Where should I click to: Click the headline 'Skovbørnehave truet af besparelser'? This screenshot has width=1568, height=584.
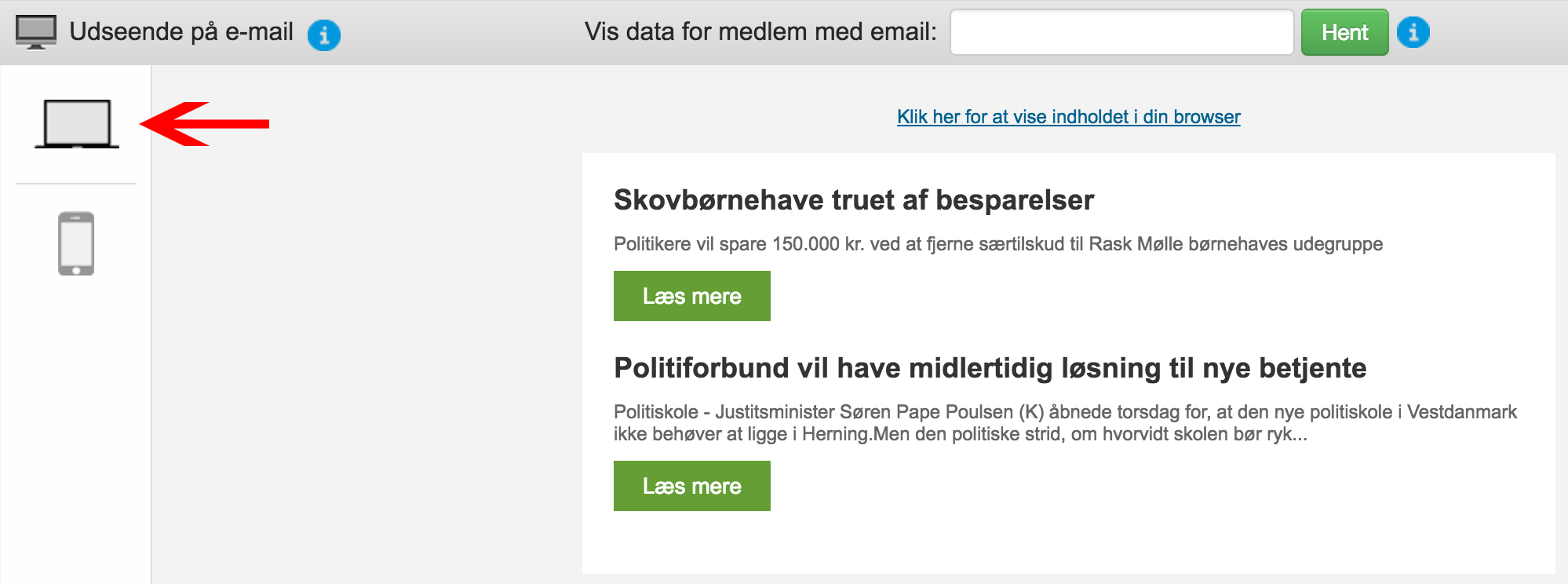tap(854, 200)
